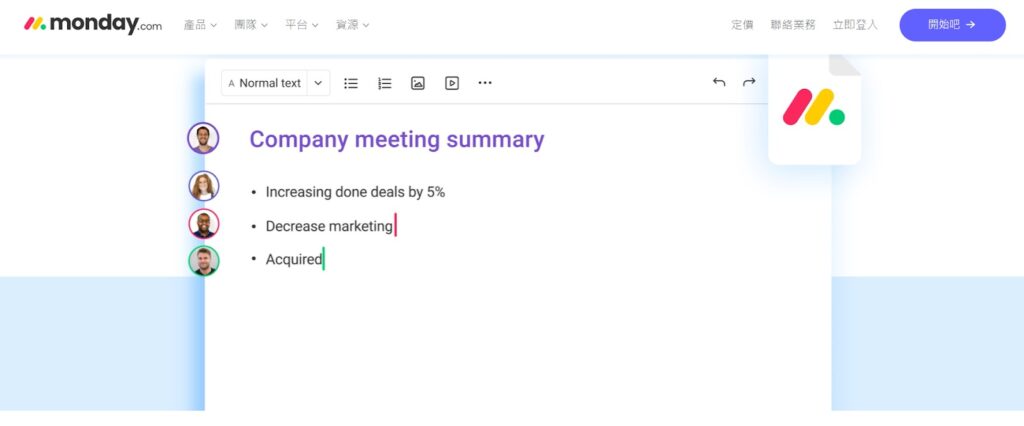Viewport: 1024px width, 426px height.
Task: Open the Normal text style dropdown arrow
Action: point(318,83)
